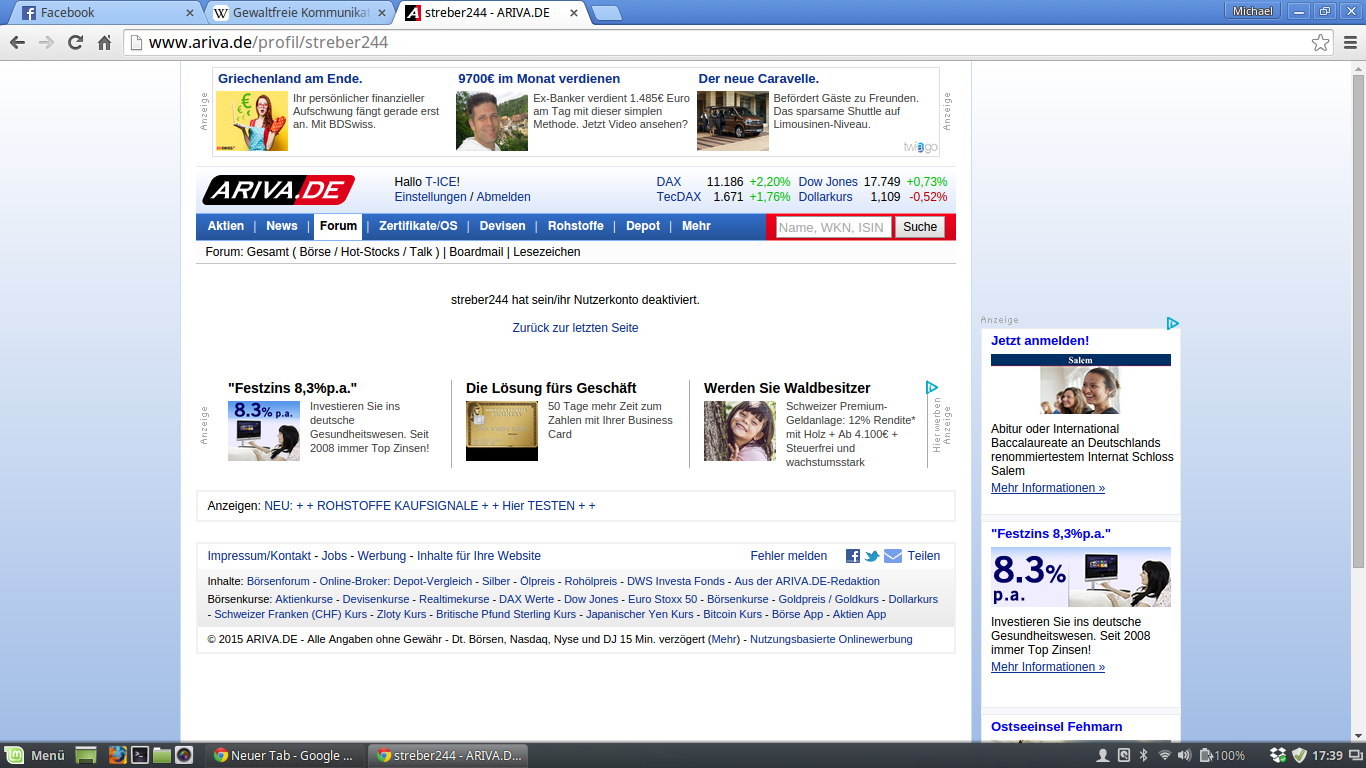
Task: Click the gold Business Card ad image
Action: (502, 431)
